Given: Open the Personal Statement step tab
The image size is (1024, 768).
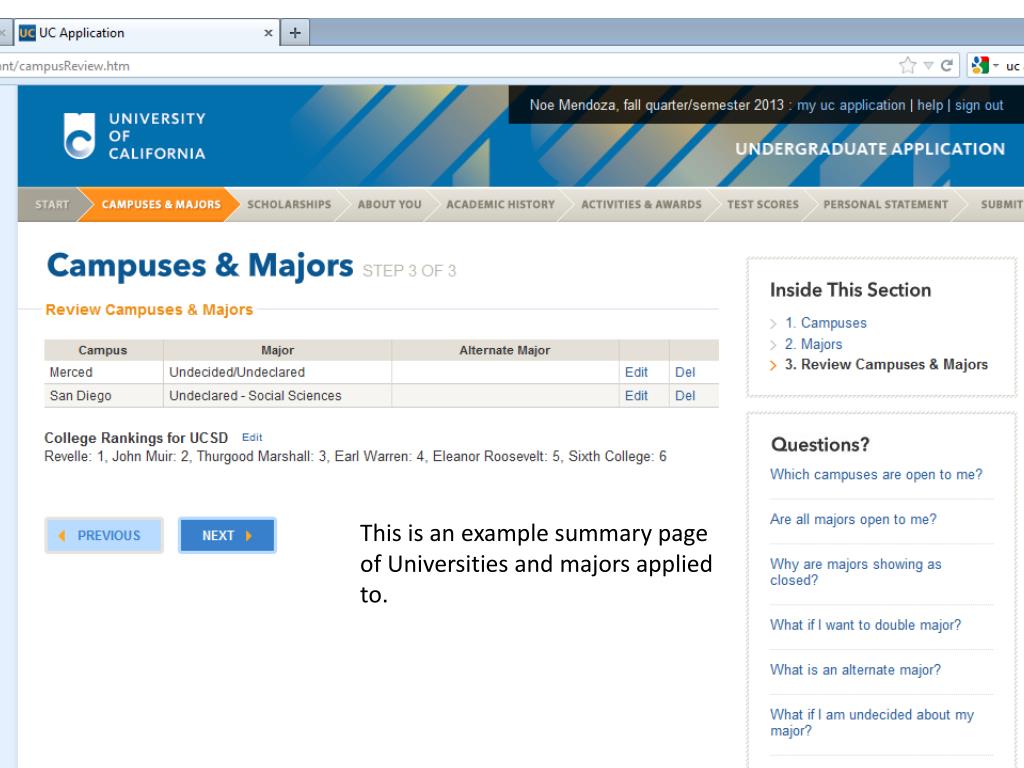Looking at the screenshot, I should pyautogui.click(x=886, y=204).
